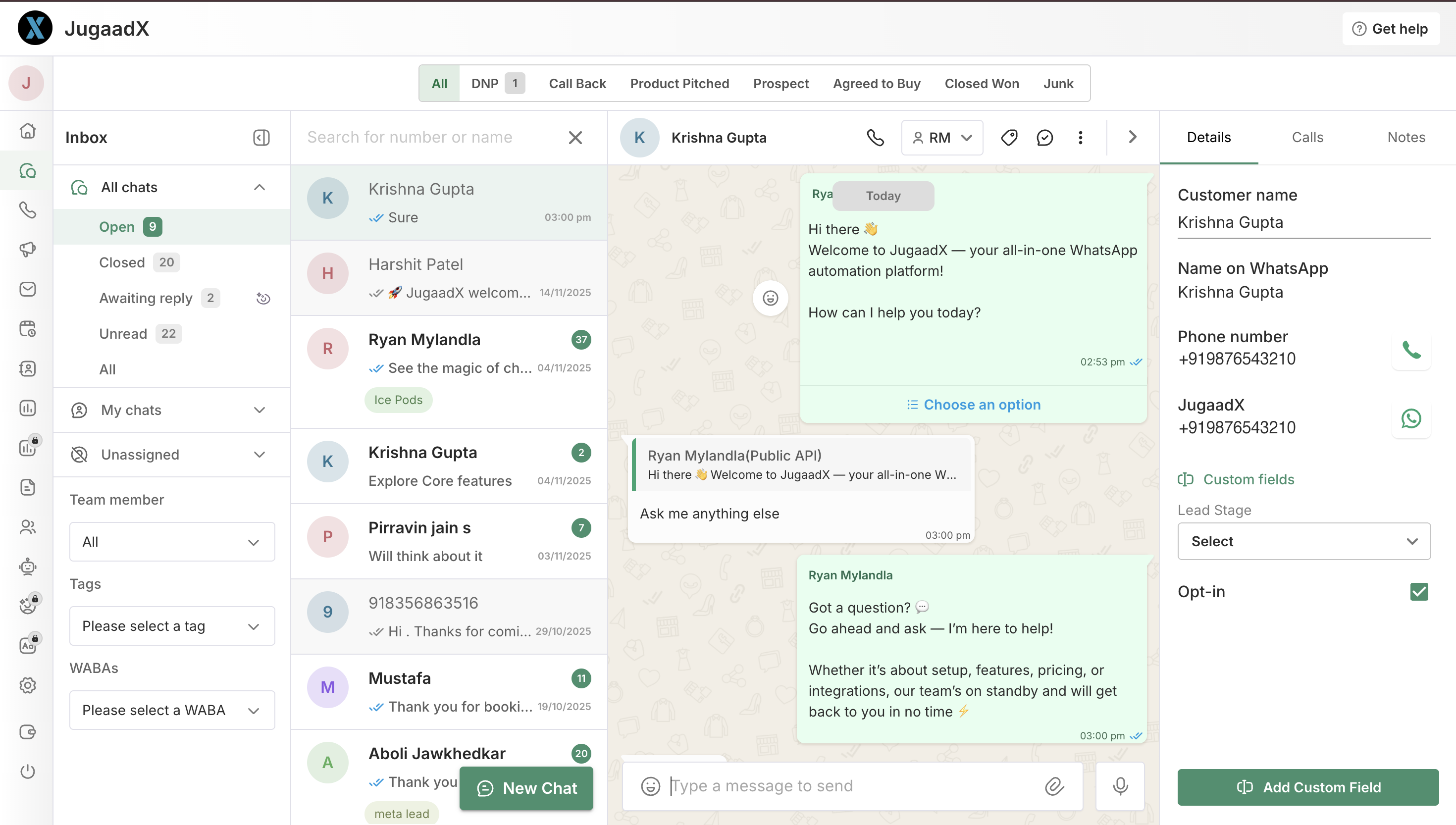Image resolution: width=1456 pixels, height=825 pixels.
Task: Uncheck the Opt-in checkbox
Action: [x=1418, y=592]
